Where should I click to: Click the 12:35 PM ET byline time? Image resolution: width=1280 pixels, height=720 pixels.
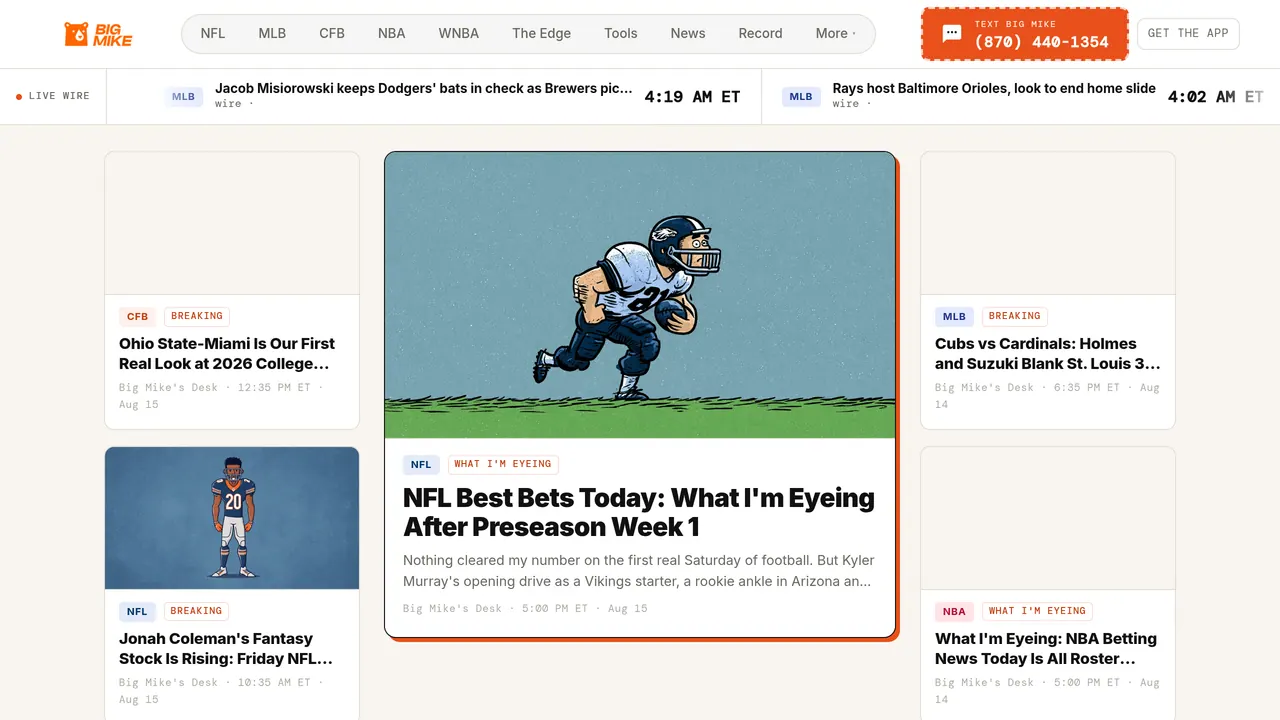(274, 387)
